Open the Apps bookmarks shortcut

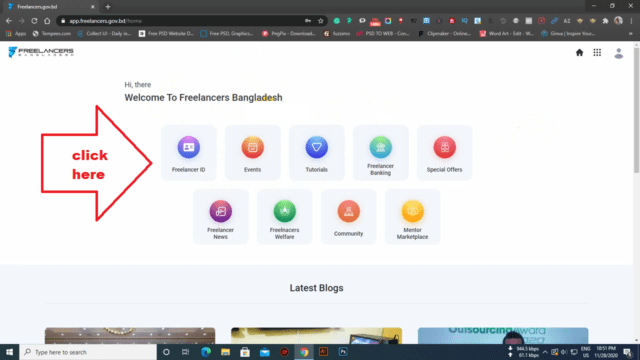(x=16, y=33)
